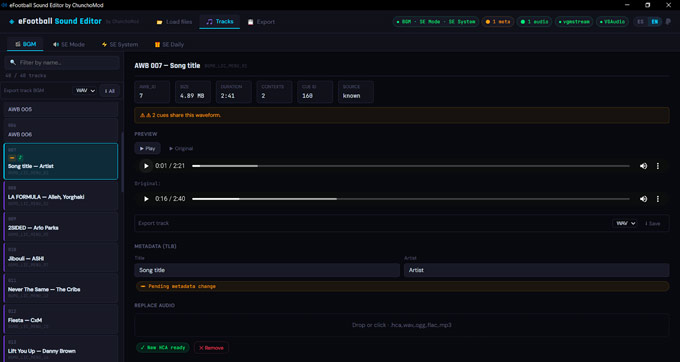The image size is (680, 362).
Task: Click the export All tracks button
Action: 110,91
